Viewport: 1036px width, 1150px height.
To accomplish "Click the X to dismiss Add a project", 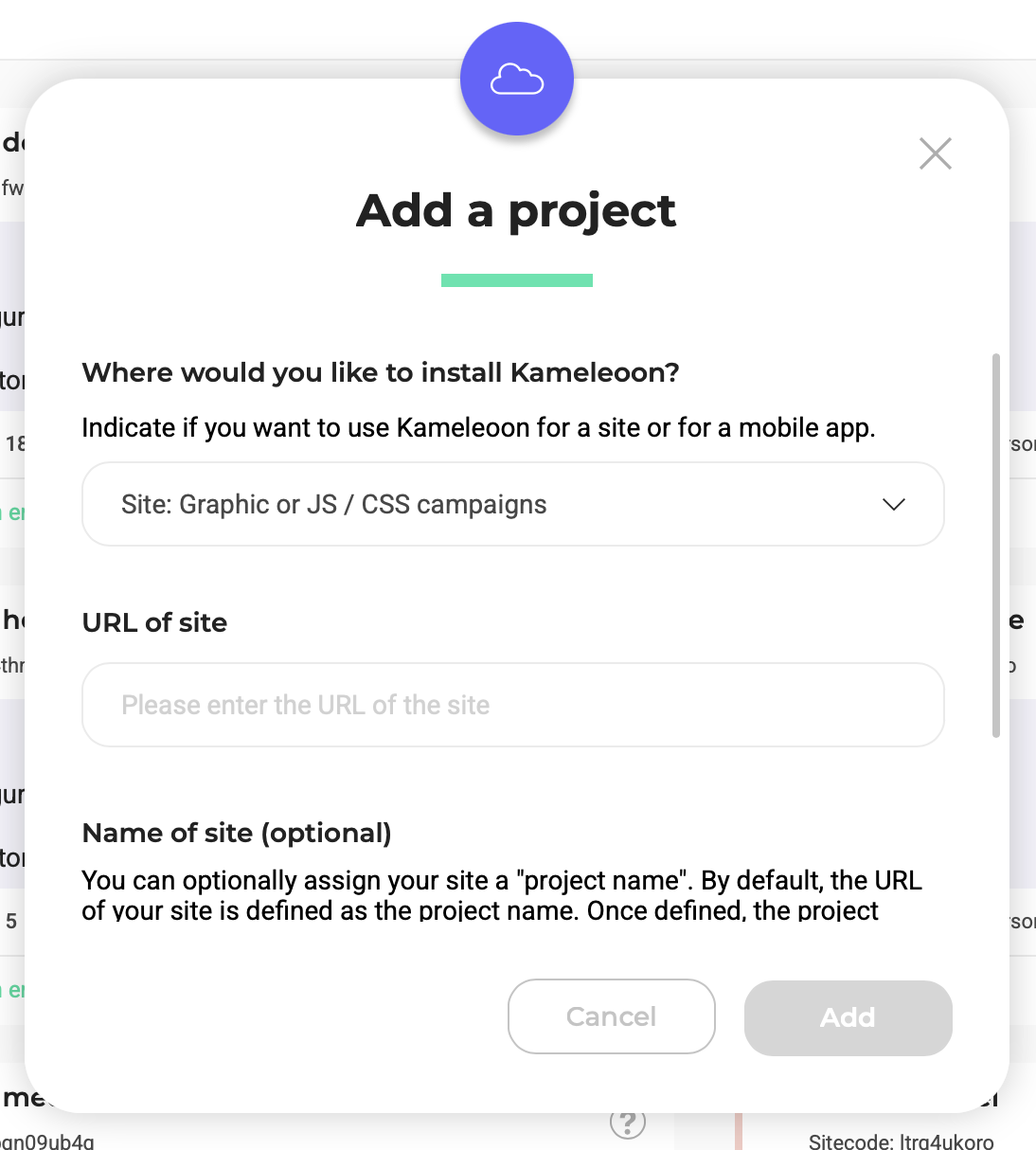I will (935, 153).
